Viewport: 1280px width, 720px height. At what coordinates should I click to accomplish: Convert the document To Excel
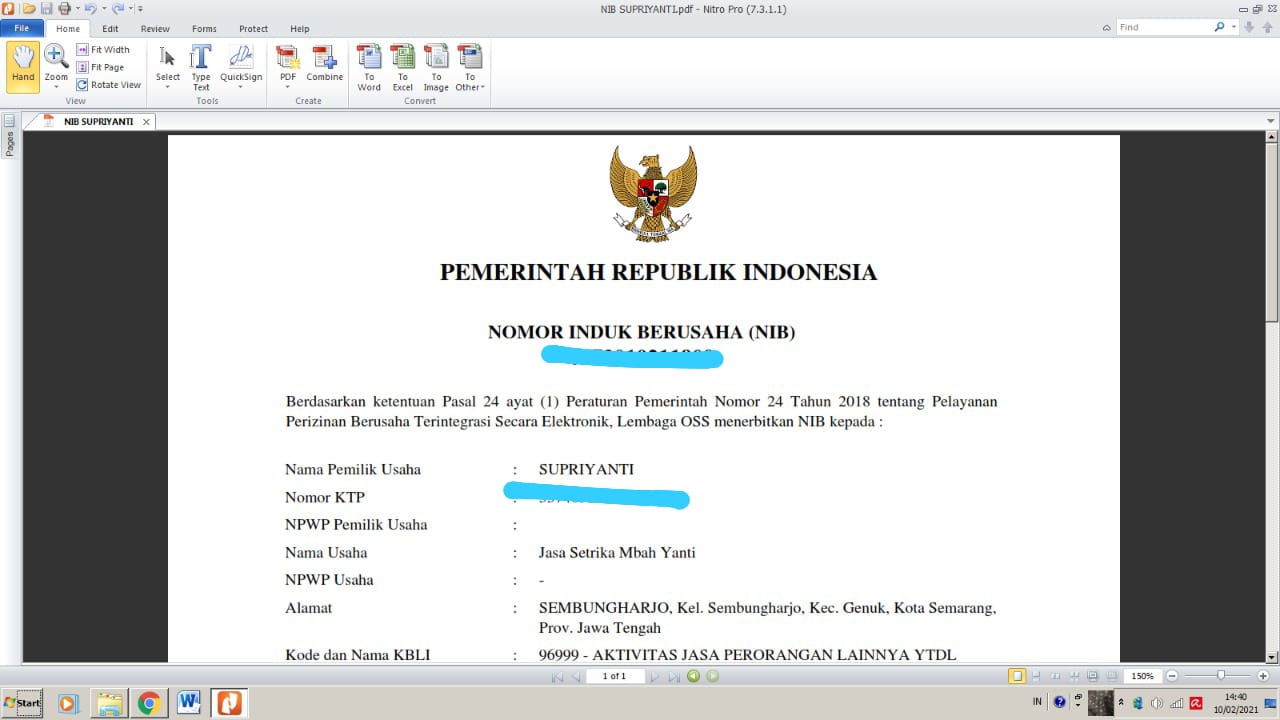403,68
